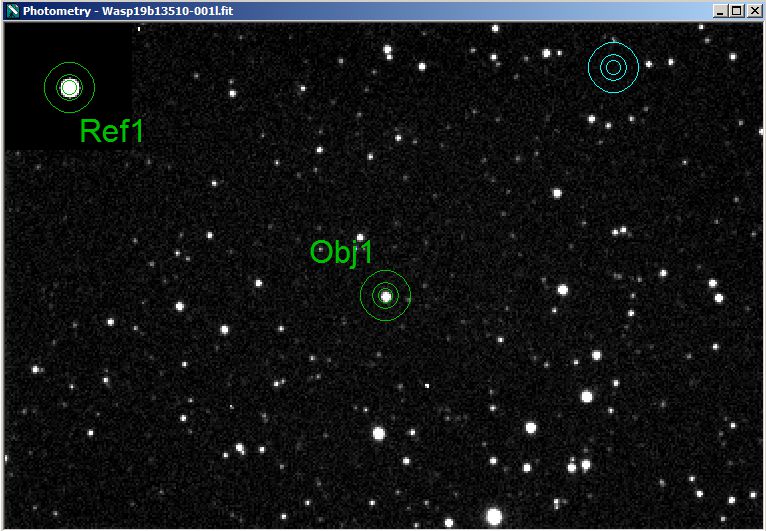Click the green Obj1 aperture circle

385,296
